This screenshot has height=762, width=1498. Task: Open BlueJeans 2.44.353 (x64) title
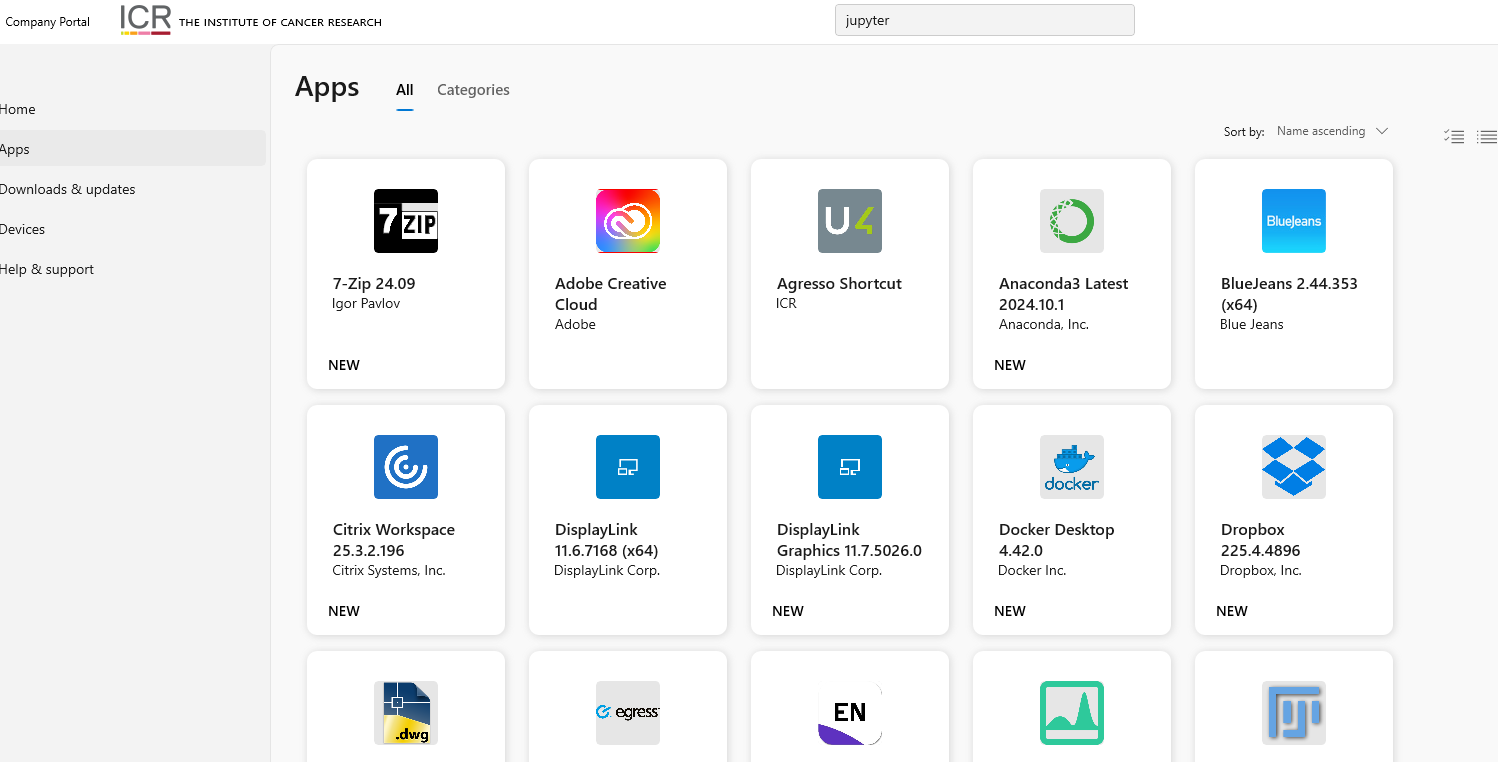point(1289,294)
